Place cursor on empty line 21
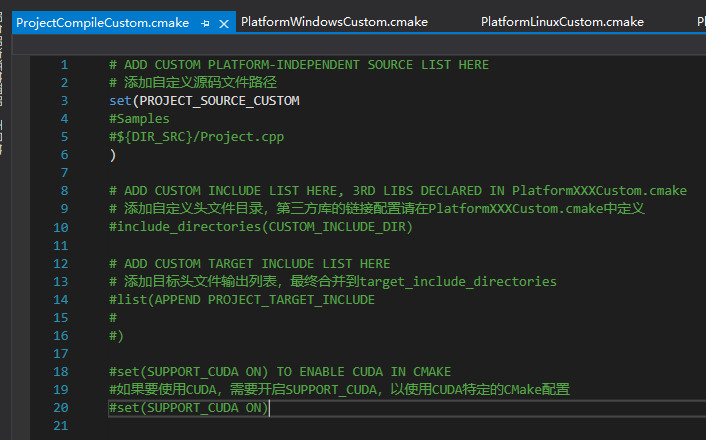 point(300,426)
